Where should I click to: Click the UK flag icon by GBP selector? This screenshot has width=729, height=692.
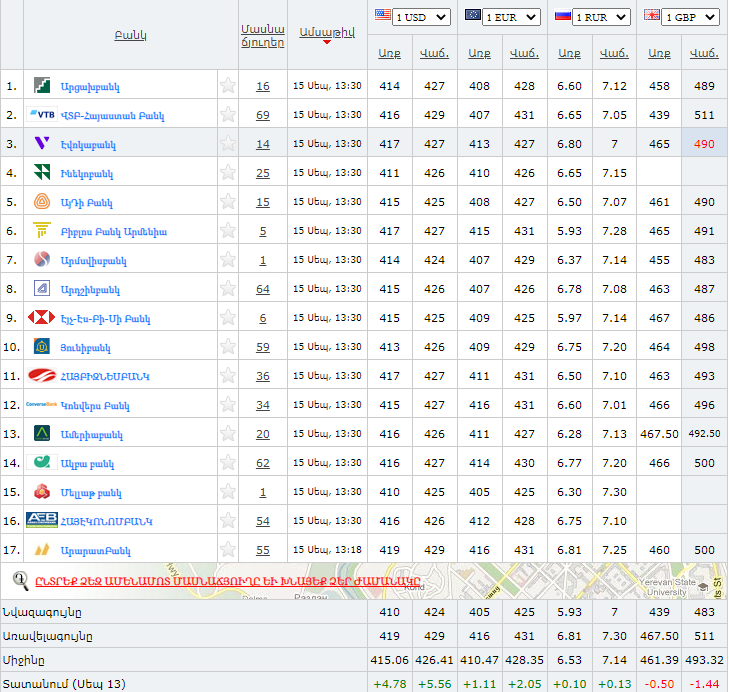pyautogui.click(x=652, y=14)
